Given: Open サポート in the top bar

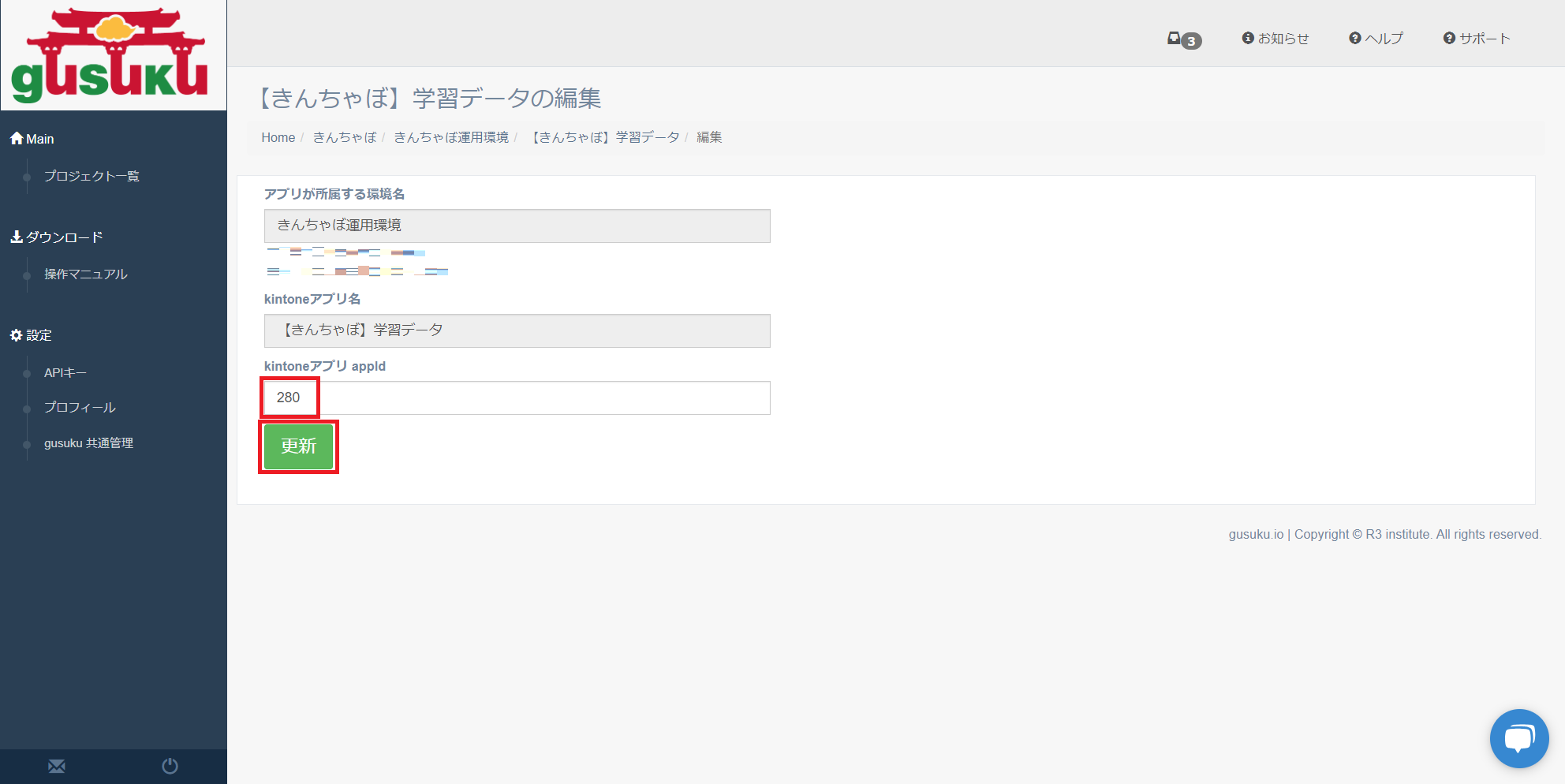Looking at the screenshot, I should (x=1477, y=39).
